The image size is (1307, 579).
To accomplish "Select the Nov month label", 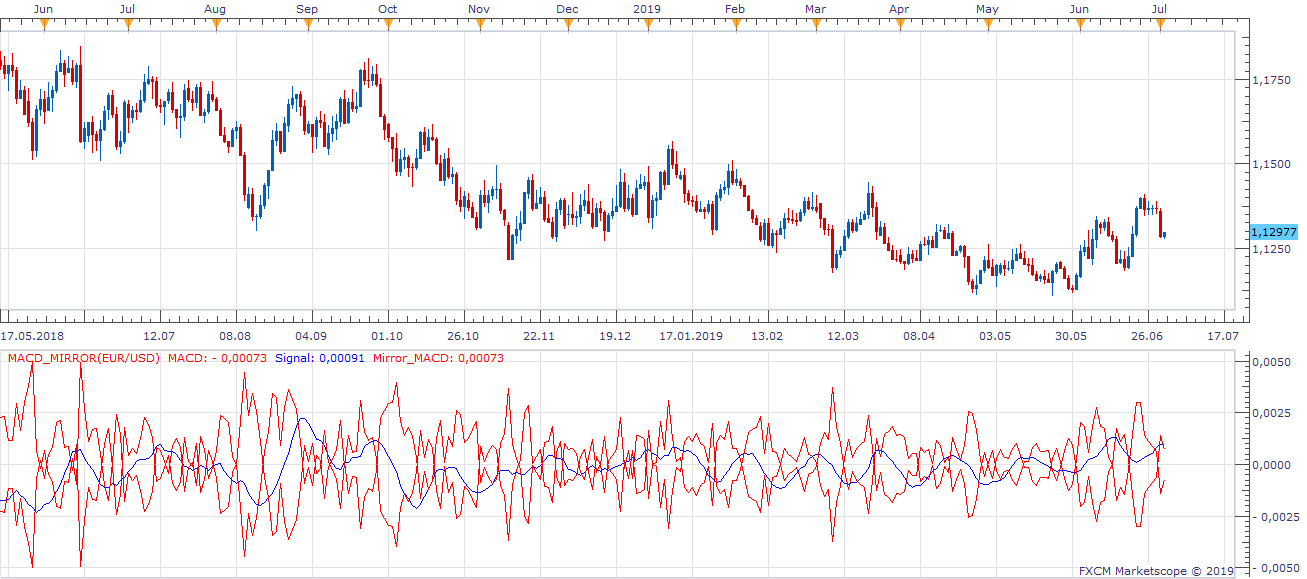I will coord(479,9).
